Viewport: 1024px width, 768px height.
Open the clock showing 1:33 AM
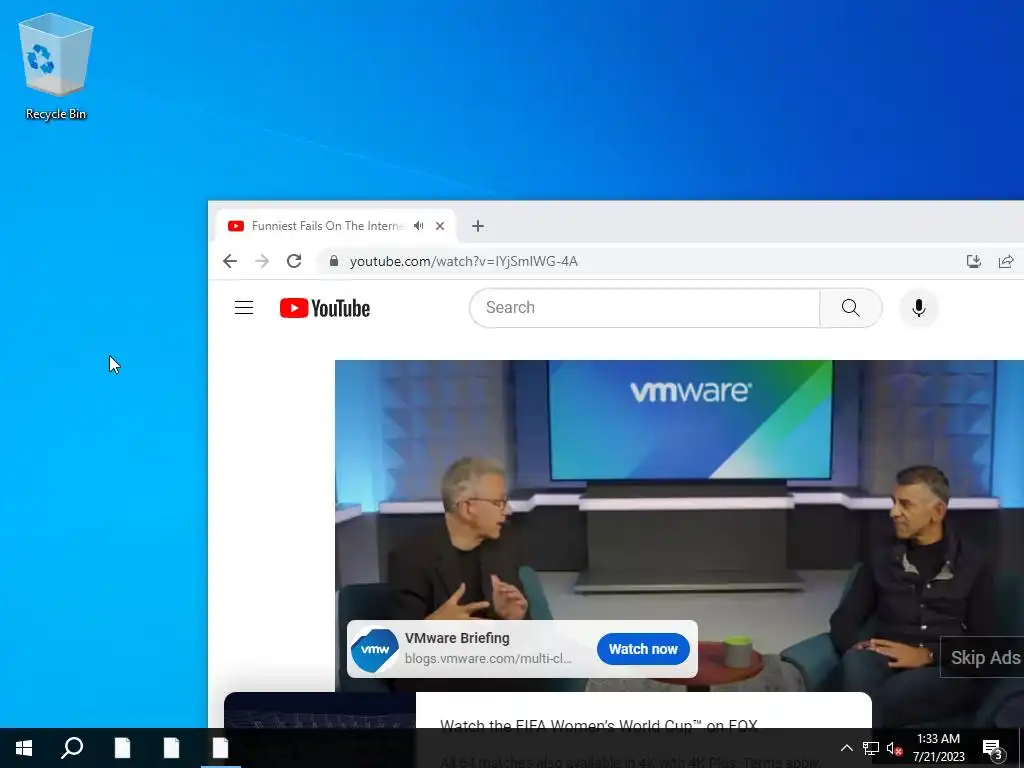tap(938, 748)
